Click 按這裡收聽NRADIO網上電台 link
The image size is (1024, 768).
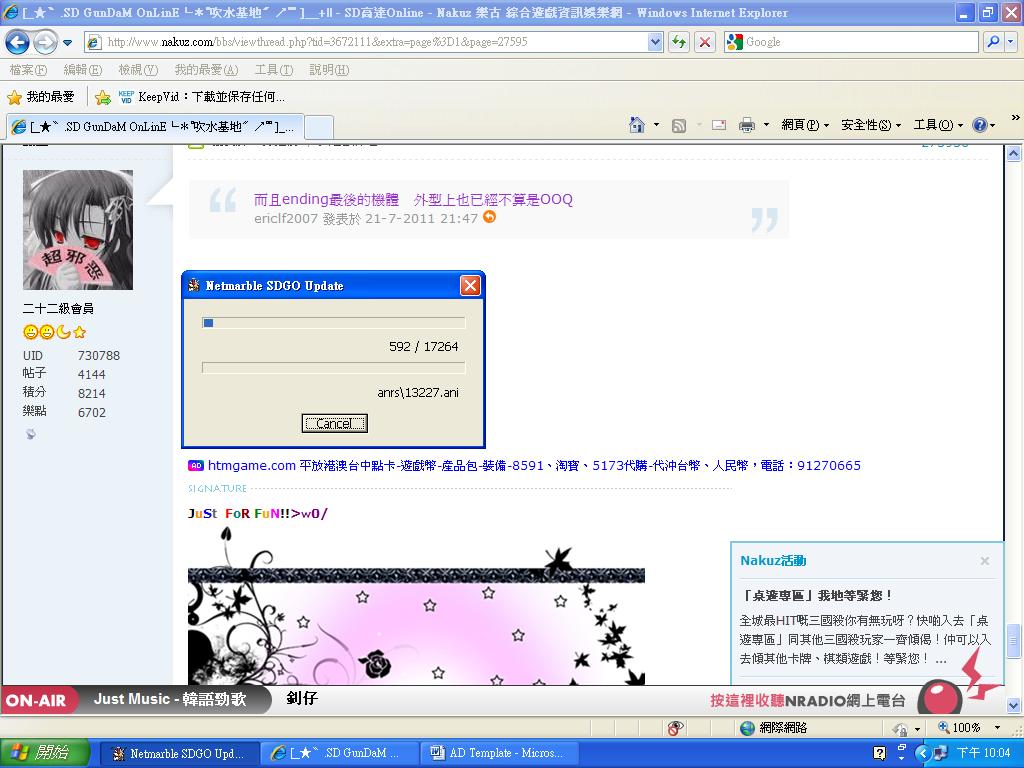tap(808, 701)
